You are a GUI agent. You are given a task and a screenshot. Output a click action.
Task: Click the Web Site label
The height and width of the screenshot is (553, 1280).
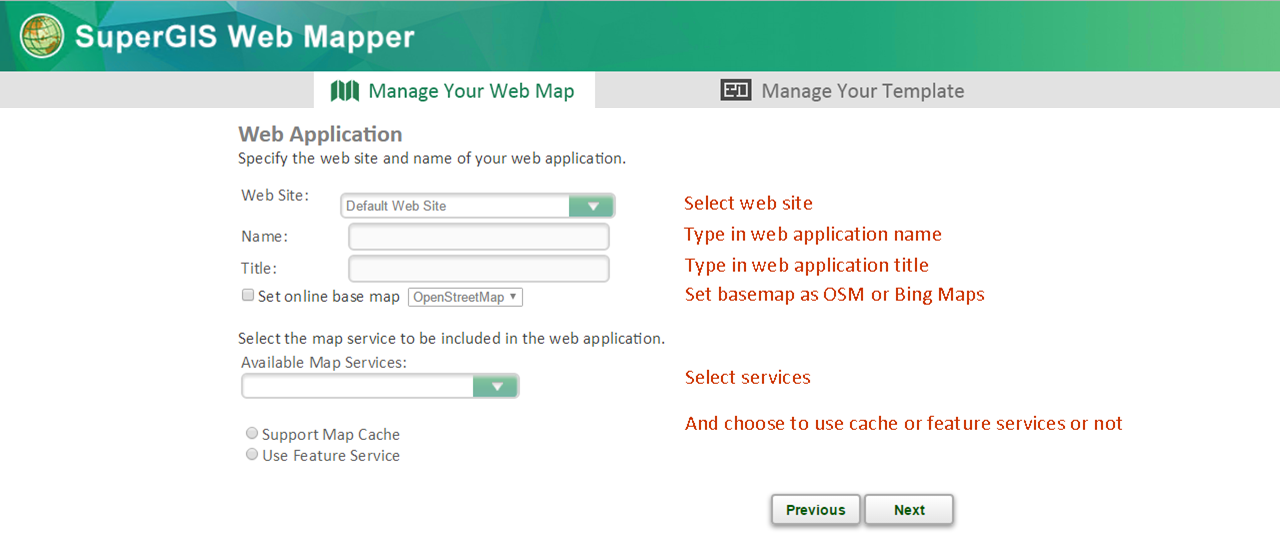click(x=275, y=195)
